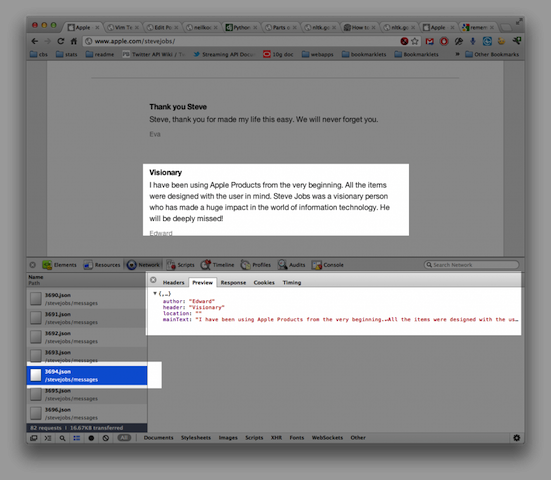Select the 3694.json request
Viewport: 551px width, 480px height.
[x=87, y=375]
